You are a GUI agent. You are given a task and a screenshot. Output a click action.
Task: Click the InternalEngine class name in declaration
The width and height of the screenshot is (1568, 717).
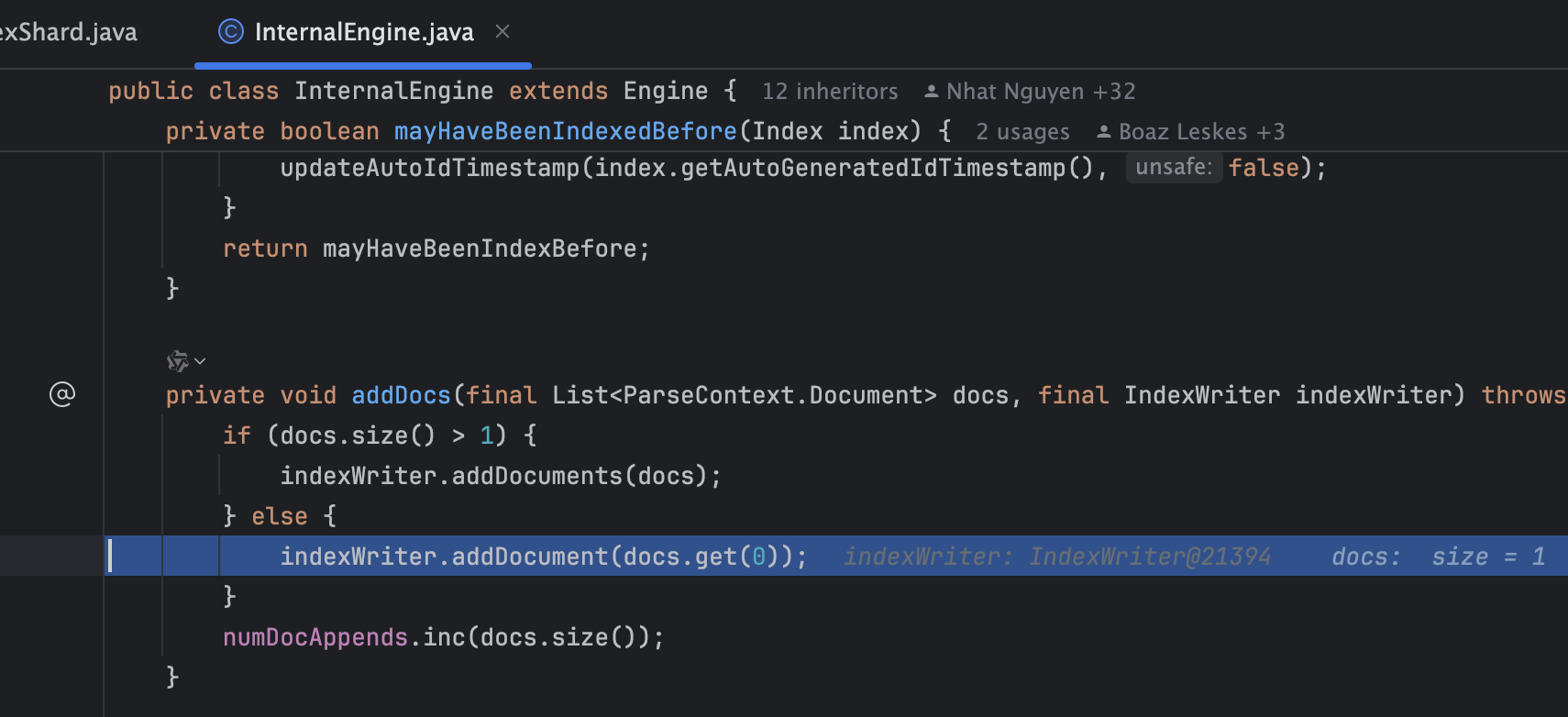pyautogui.click(x=393, y=91)
